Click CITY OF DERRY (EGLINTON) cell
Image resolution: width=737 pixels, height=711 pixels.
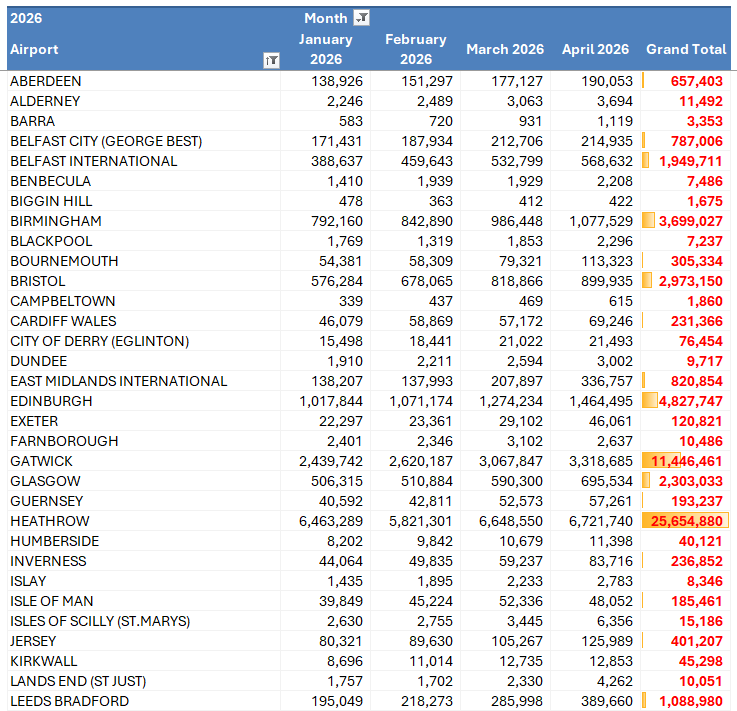point(100,341)
